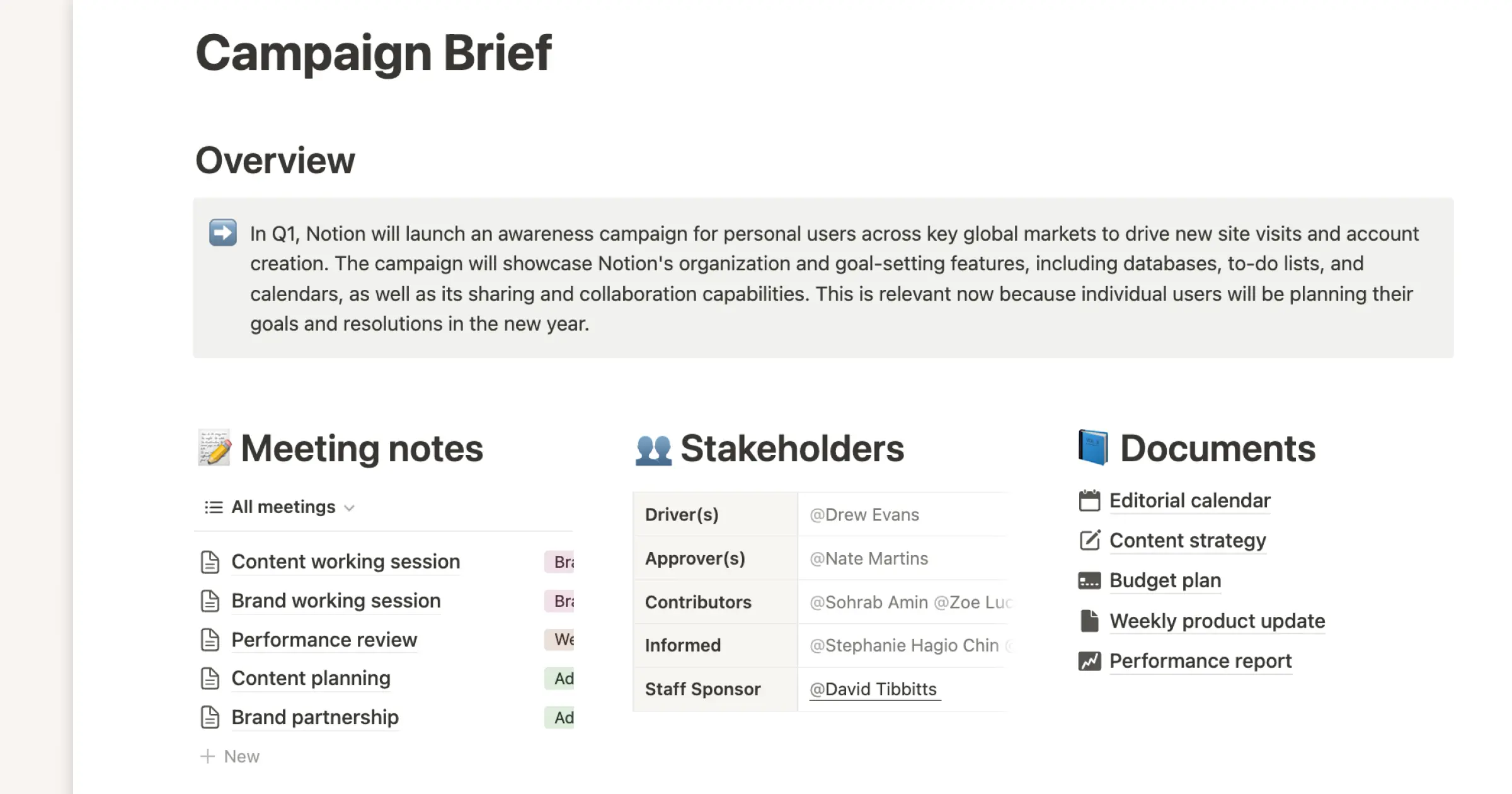The image size is (1512, 794).
Task: Open the @David Tibbitts mention
Action: (x=874, y=688)
